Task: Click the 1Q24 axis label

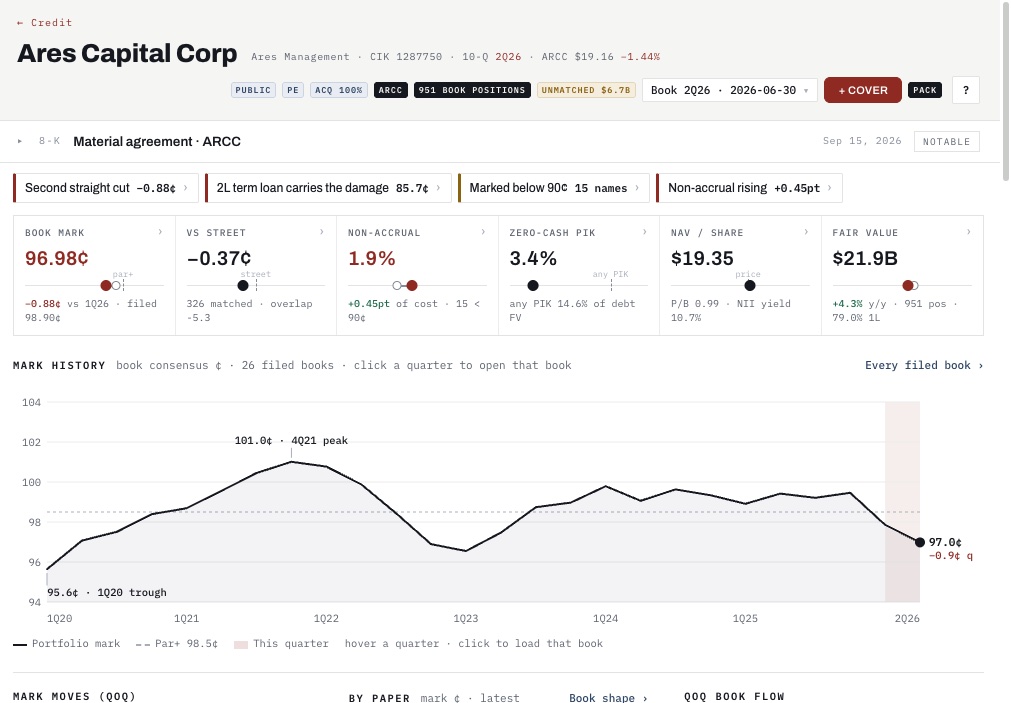Action: tap(605, 619)
